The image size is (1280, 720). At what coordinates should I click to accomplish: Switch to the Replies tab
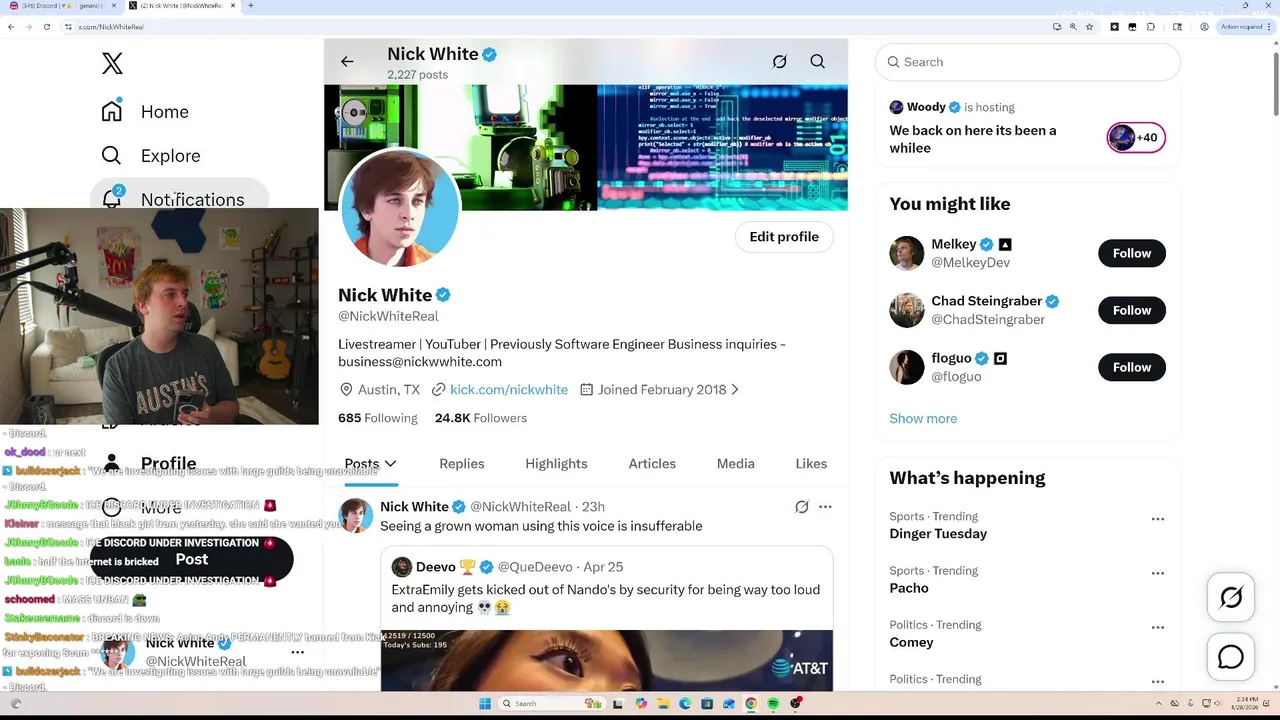[461, 463]
